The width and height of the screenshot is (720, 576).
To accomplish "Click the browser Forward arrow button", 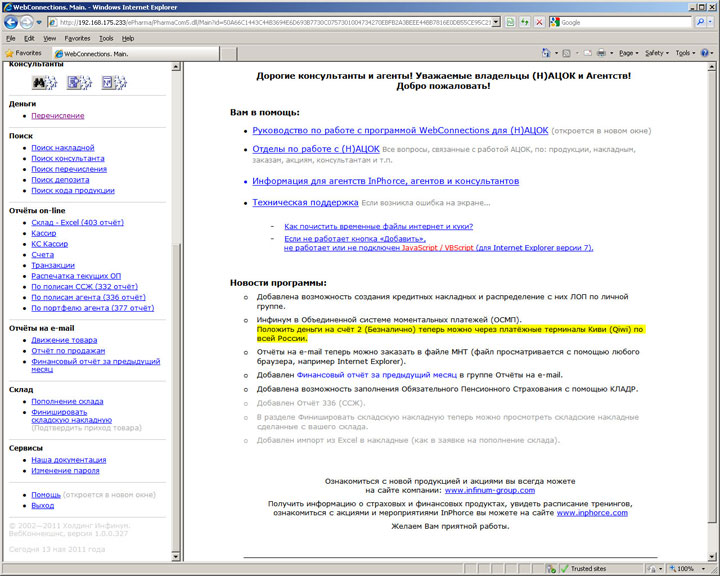I will pyautogui.click(x=27, y=22).
